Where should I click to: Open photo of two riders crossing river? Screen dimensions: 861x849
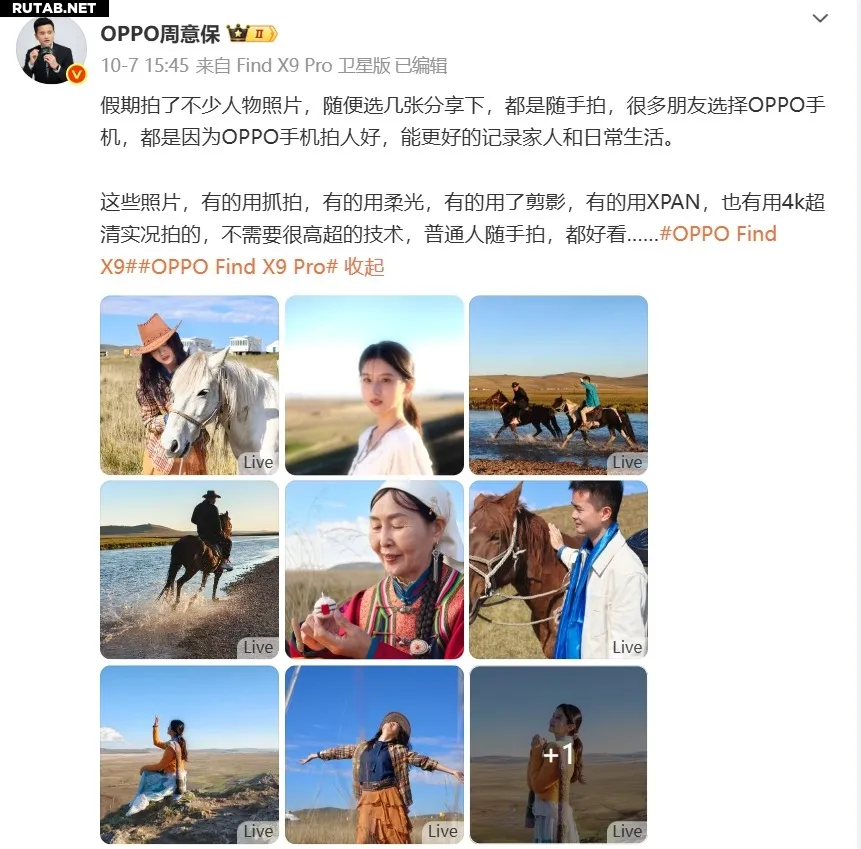(558, 385)
